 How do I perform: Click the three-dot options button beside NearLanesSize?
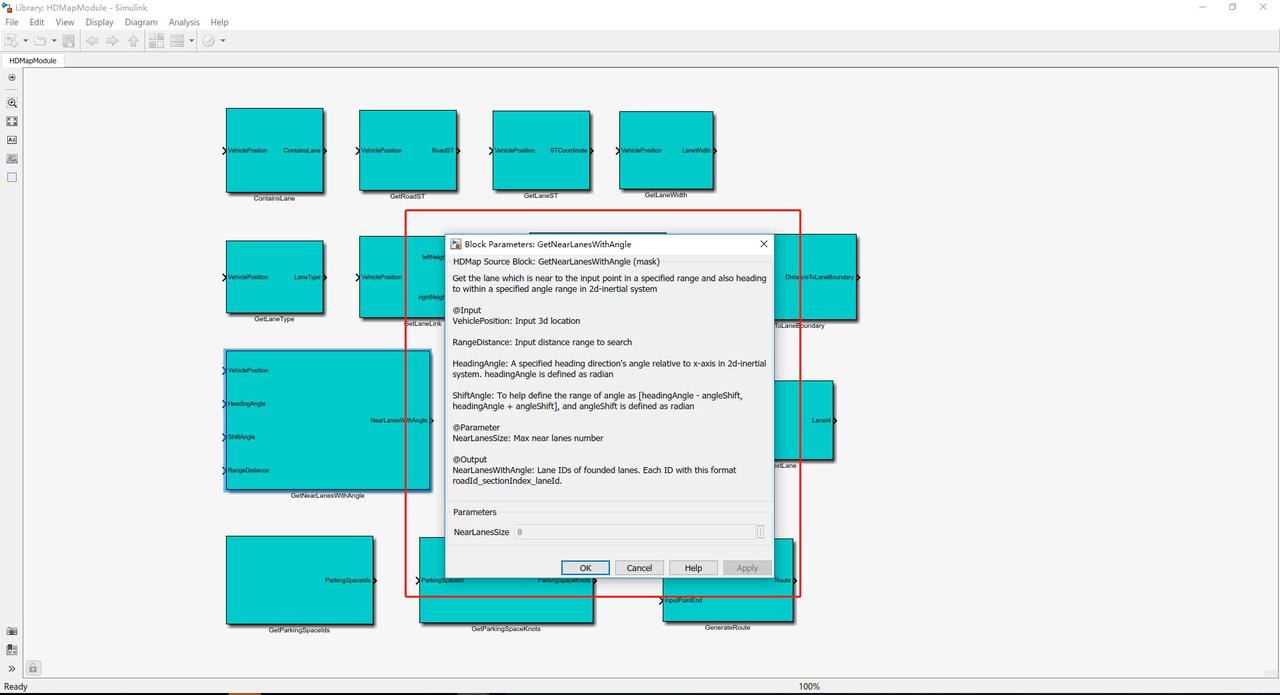pyautogui.click(x=760, y=532)
